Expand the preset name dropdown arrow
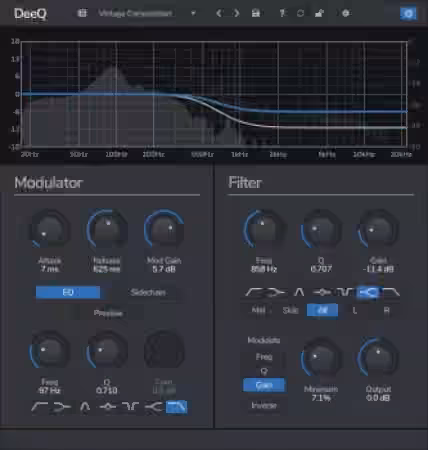This screenshot has width=428, height=450. 193,14
